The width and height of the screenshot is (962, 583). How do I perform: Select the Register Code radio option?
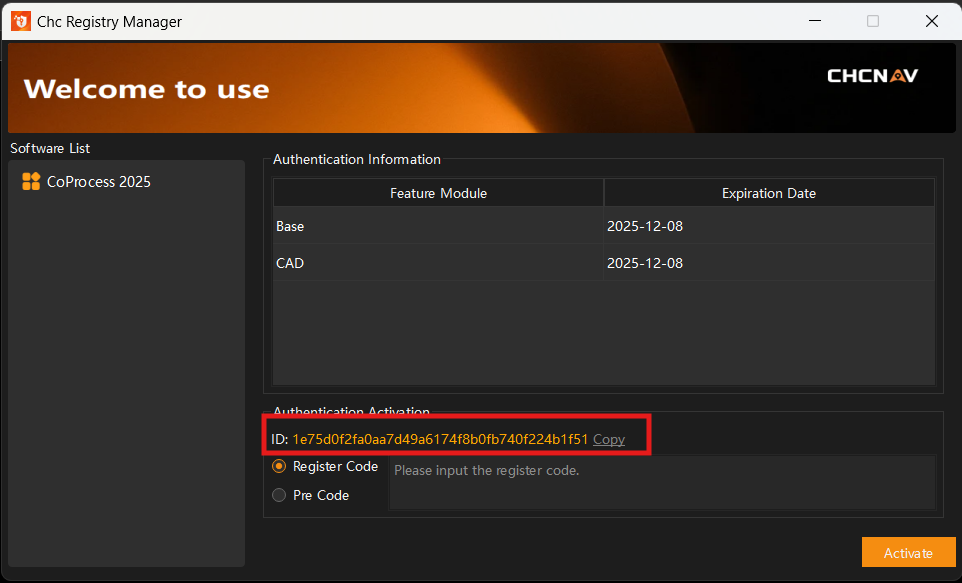tap(280, 467)
